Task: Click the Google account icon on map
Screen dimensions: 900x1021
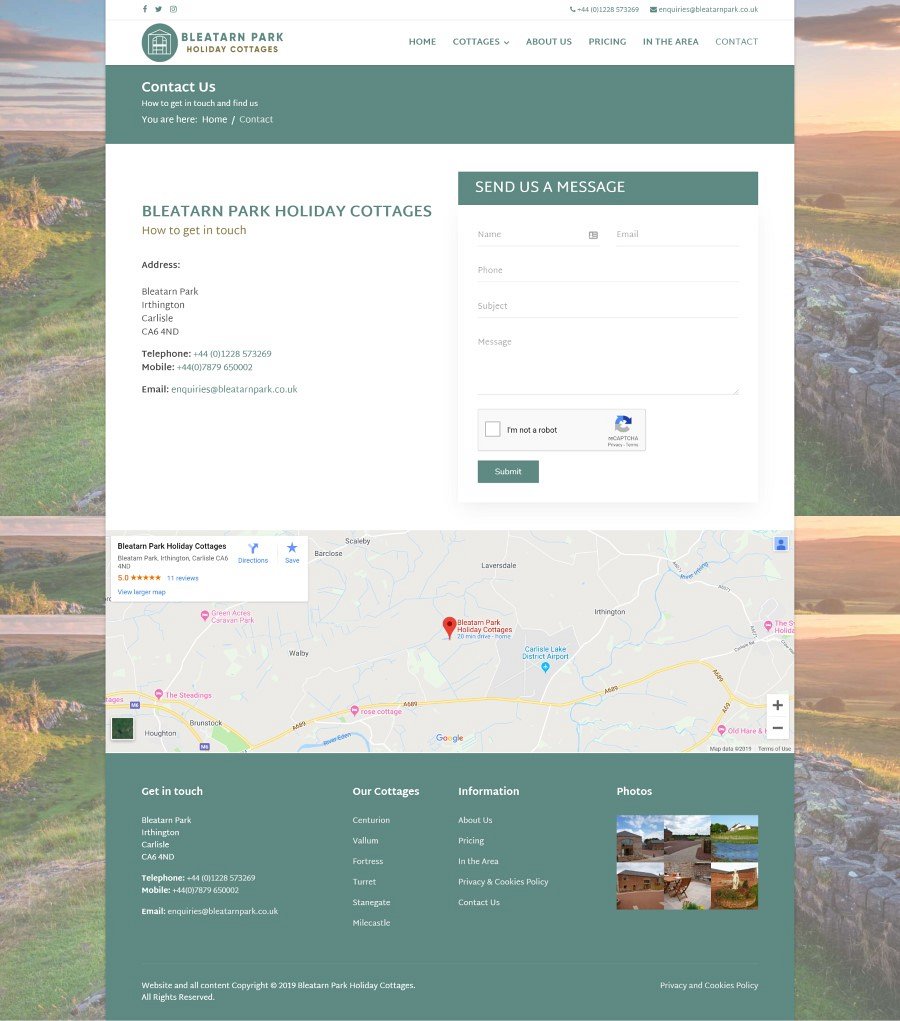Action: coord(781,543)
